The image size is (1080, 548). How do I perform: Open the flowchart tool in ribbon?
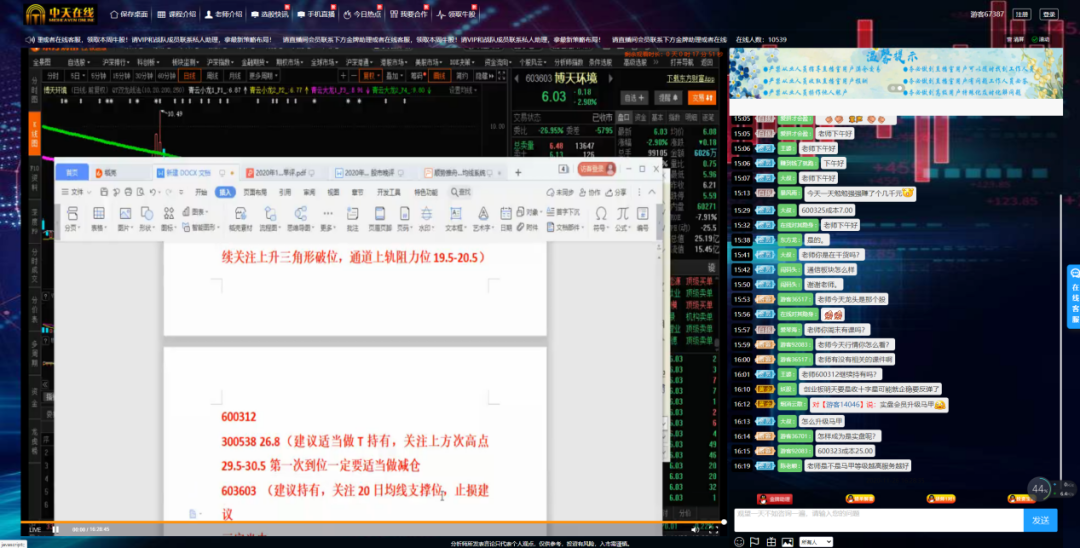(x=272, y=216)
